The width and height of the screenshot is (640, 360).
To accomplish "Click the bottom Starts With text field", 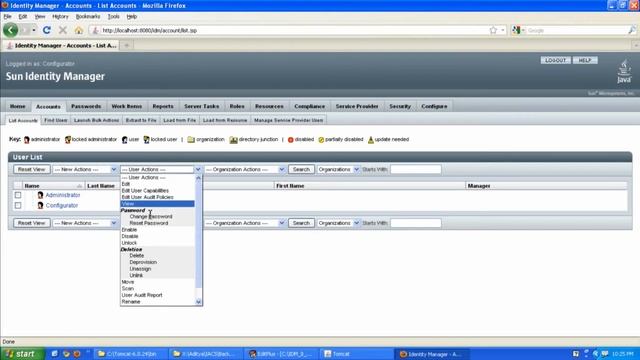I will (x=416, y=223).
